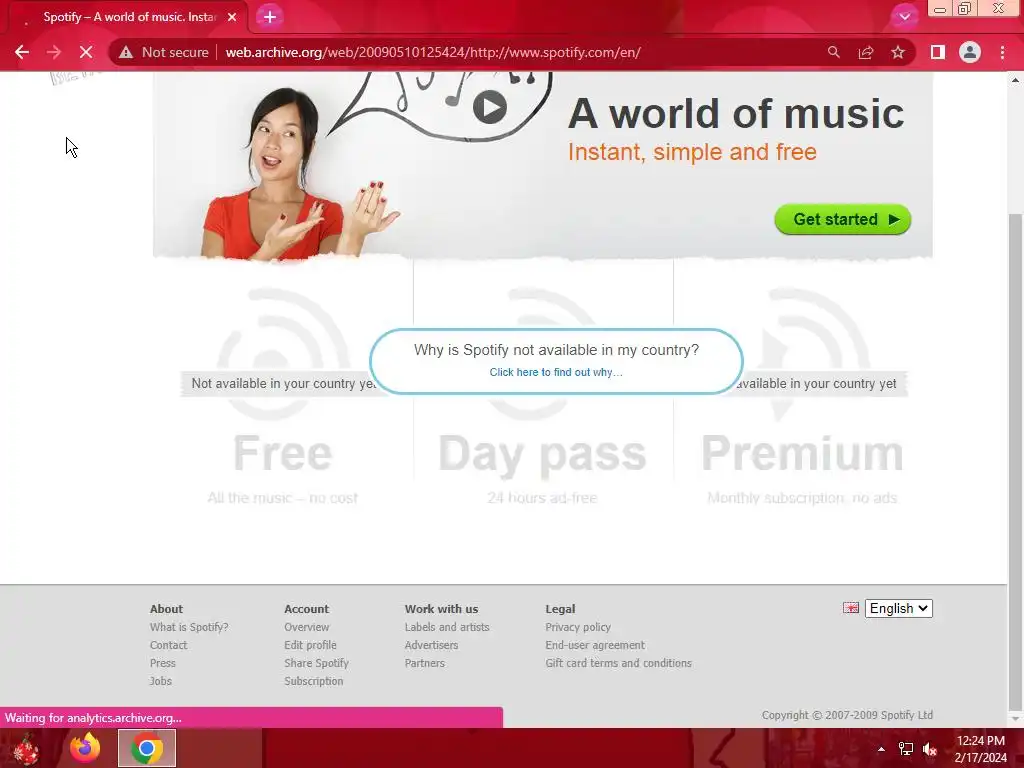Open a new tab with plus button
This screenshot has height=768, width=1024.
click(x=270, y=17)
